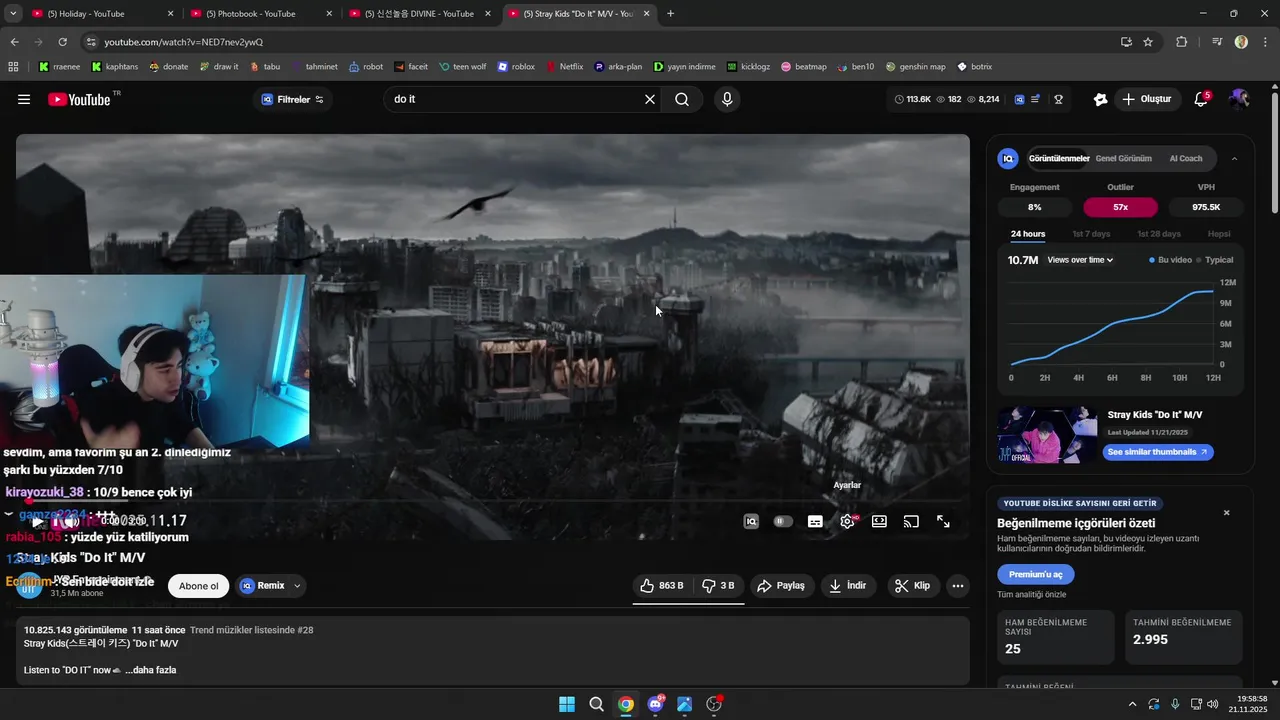This screenshot has width=1280, height=720.
Task: Select the 'Hepsi' range tab
Action: click(1219, 234)
